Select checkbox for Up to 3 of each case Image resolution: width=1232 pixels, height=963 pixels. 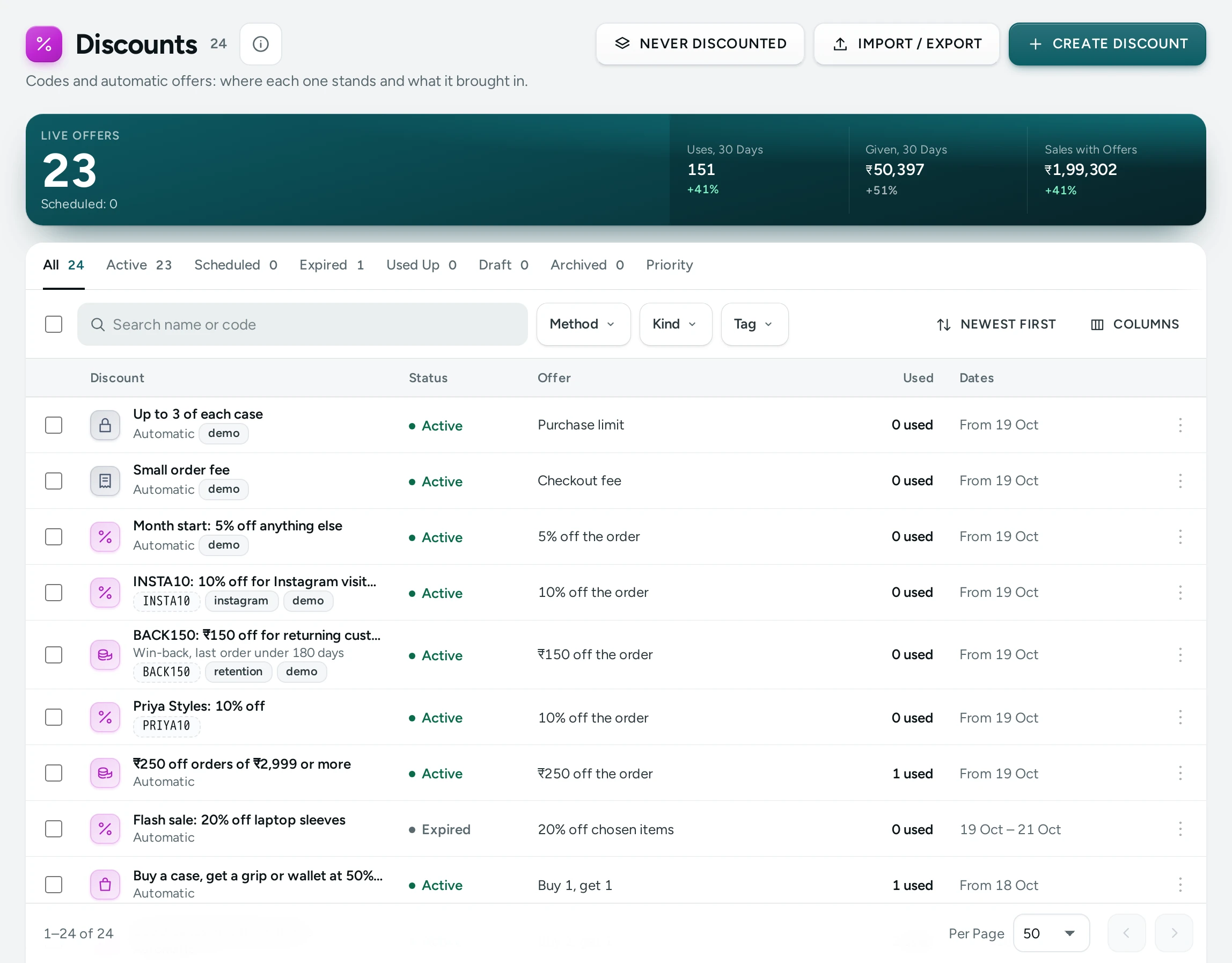54,425
